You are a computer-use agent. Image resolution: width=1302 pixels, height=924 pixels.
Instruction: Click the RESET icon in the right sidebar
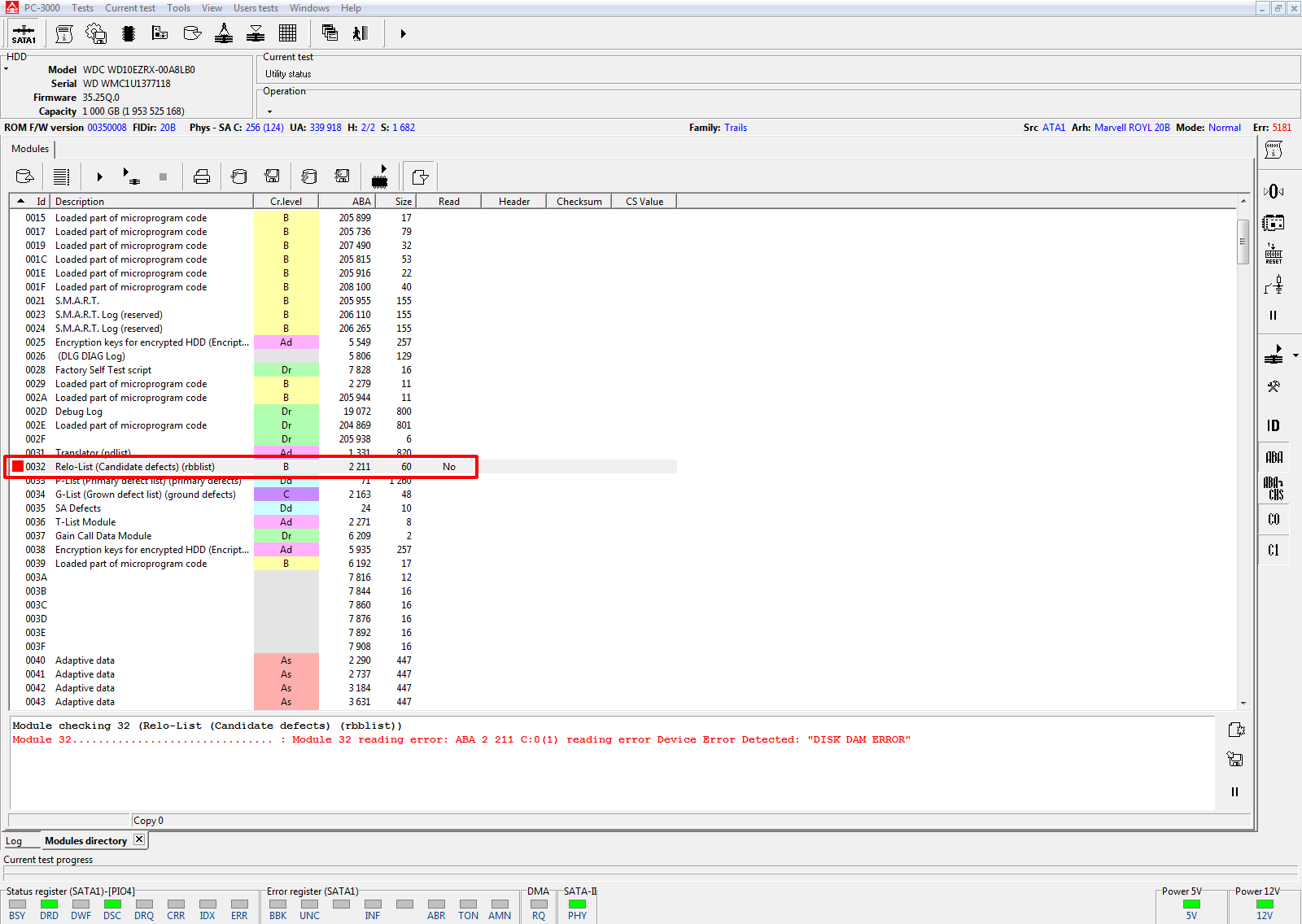tap(1274, 253)
